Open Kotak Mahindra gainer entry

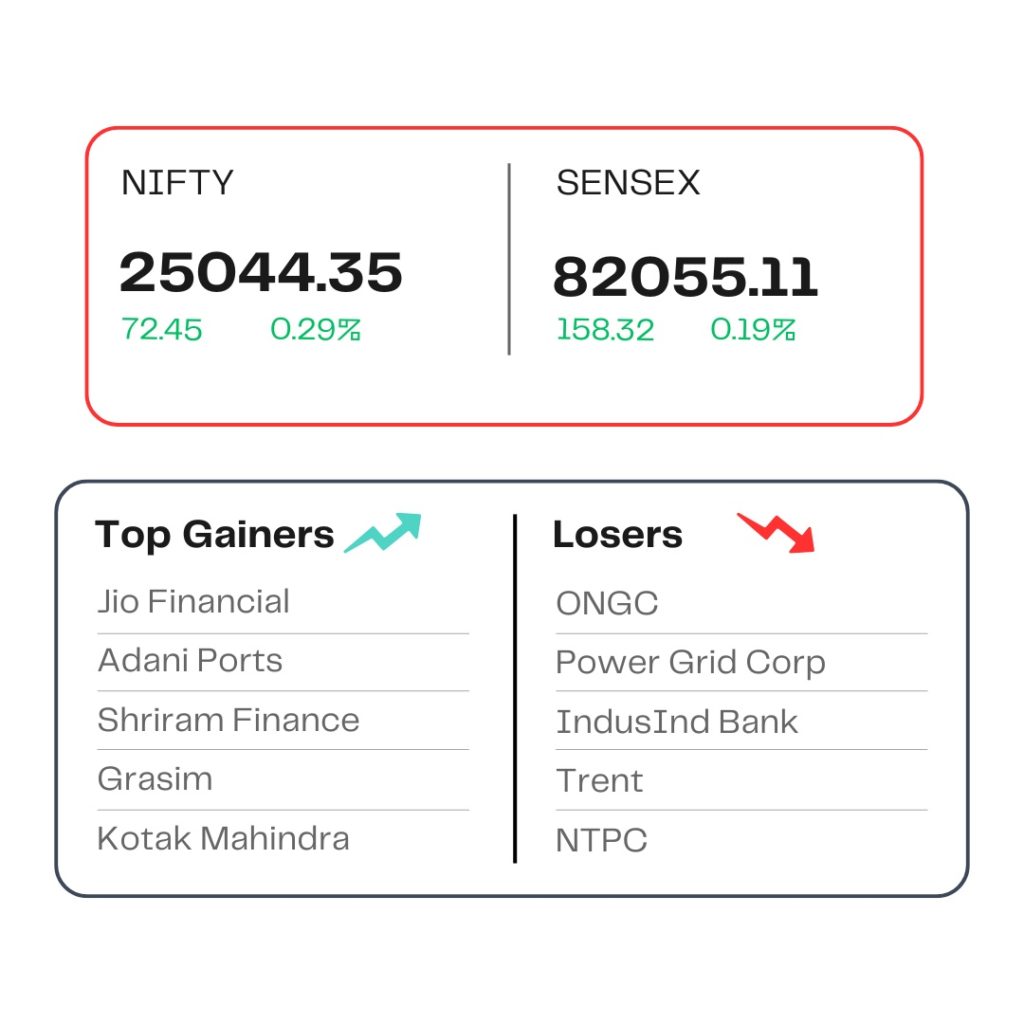coord(223,839)
